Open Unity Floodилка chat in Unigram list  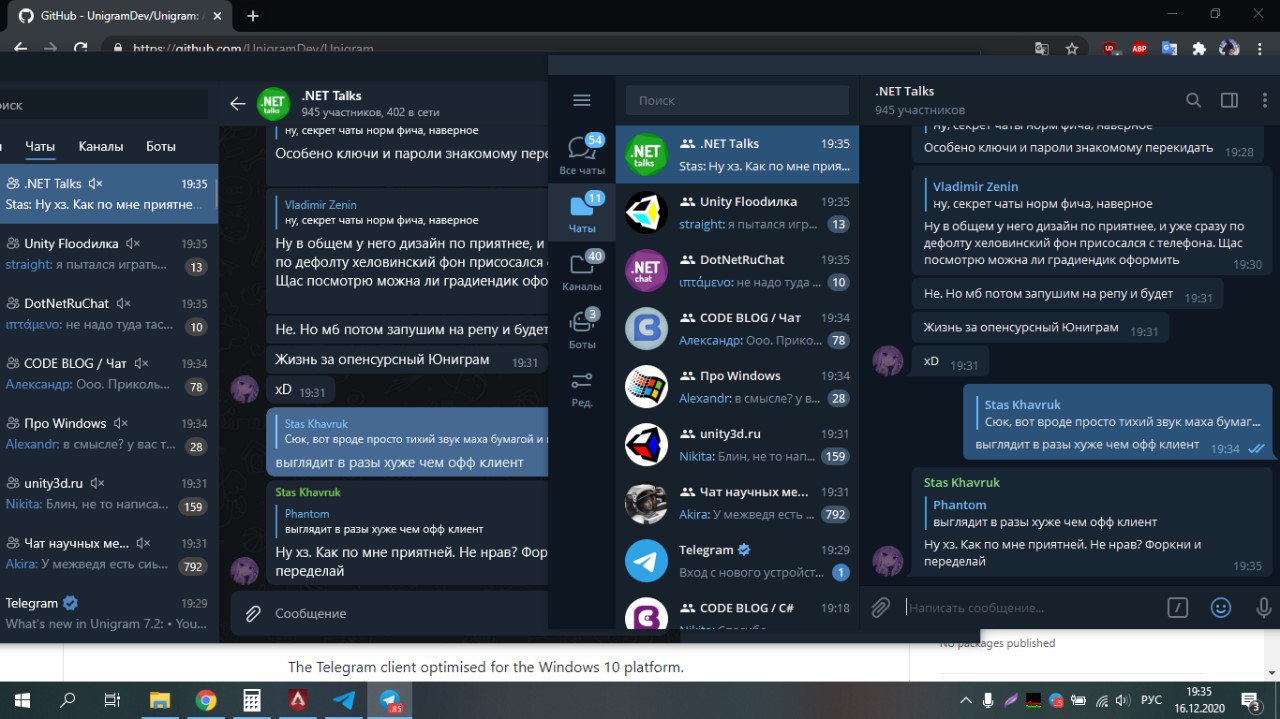click(x=109, y=254)
